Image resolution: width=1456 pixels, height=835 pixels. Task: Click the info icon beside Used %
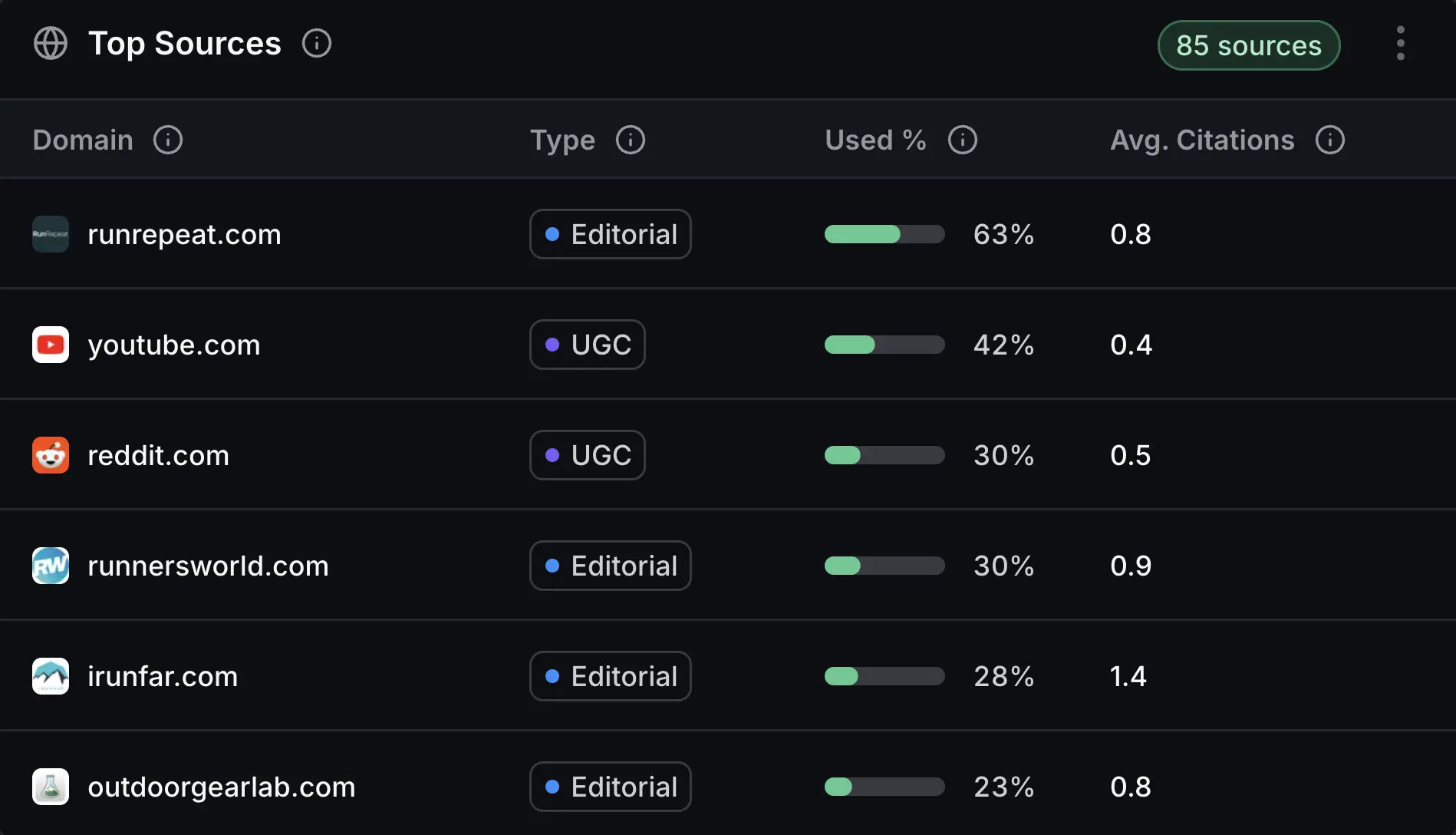pyautogui.click(x=963, y=140)
